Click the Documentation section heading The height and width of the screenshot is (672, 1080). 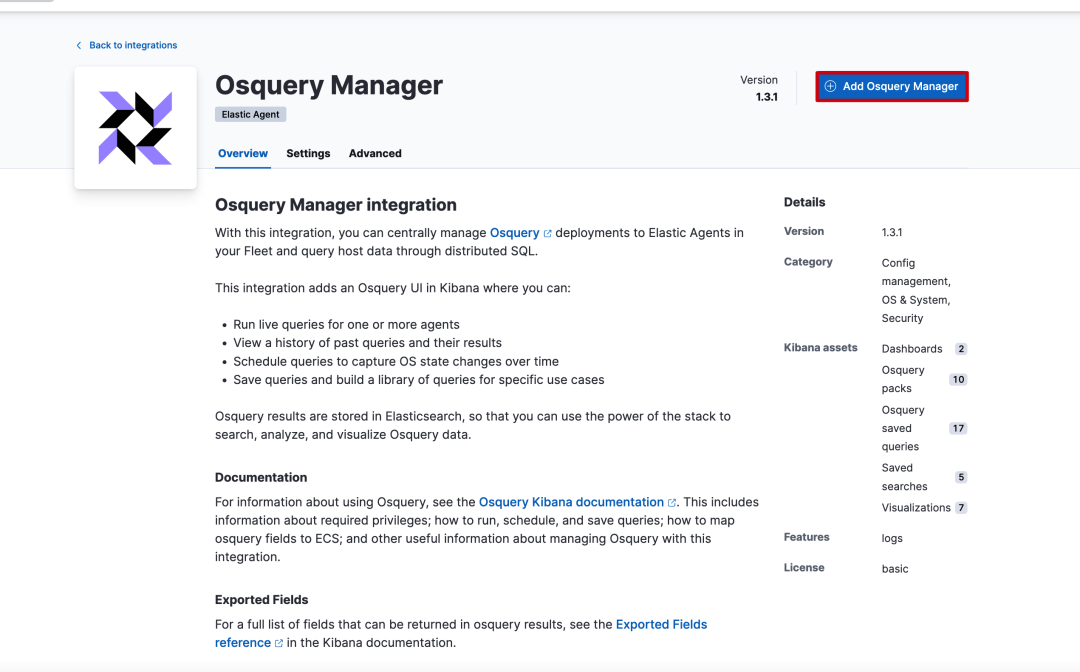click(x=261, y=477)
